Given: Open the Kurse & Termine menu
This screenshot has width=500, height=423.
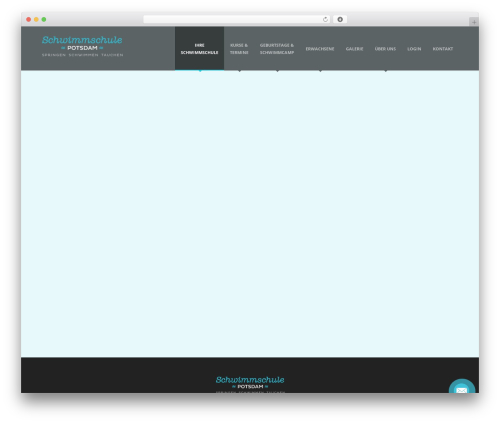Looking at the screenshot, I should click(239, 49).
